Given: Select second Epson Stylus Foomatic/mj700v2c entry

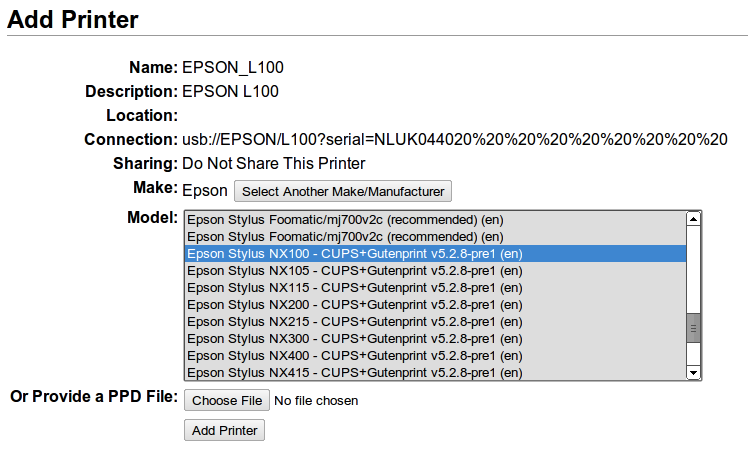Looking at the screenshot, I should coord(435,237).
